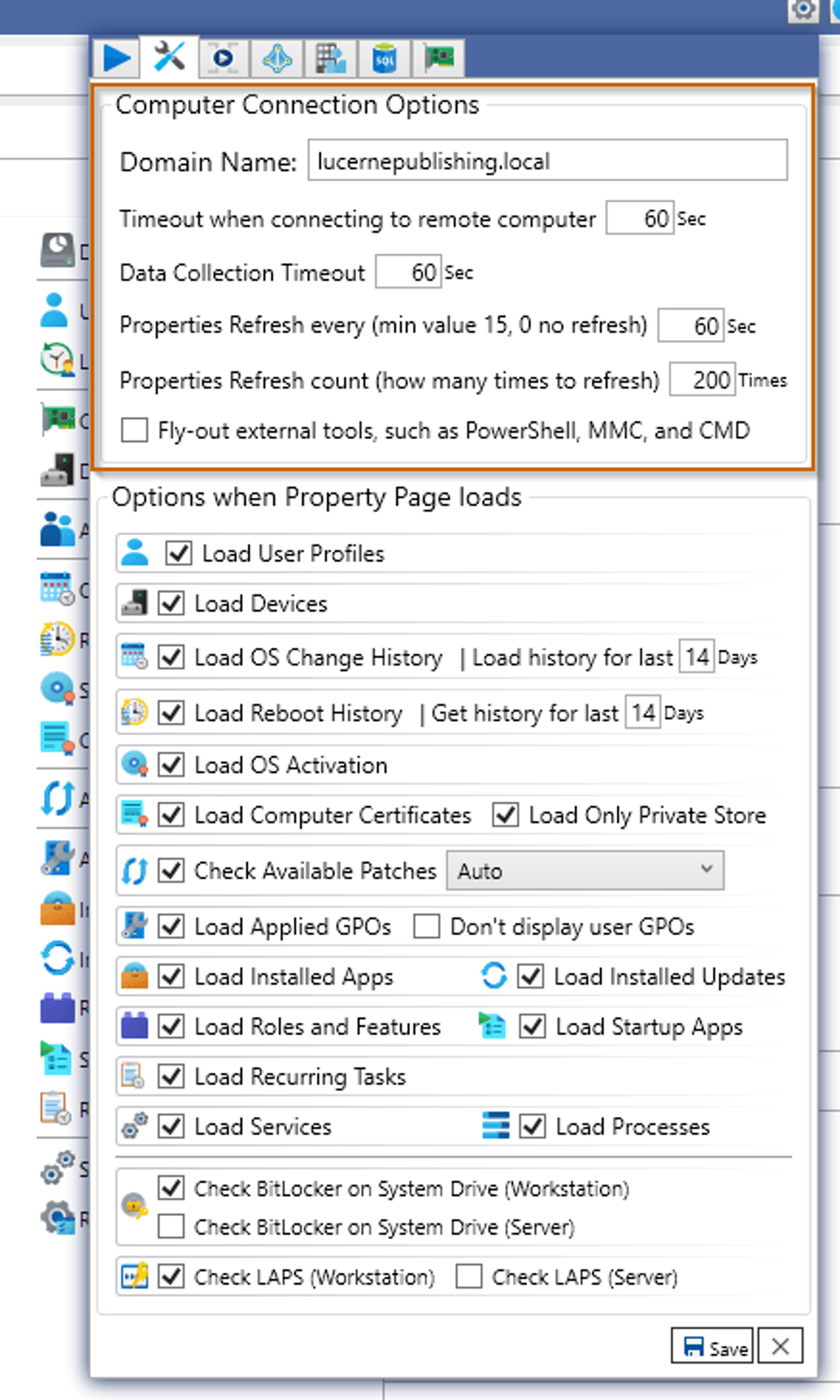Click the flagged list icon beside Startup Apps
This screenshot has height=1400, width=840.
(492, 1025)
